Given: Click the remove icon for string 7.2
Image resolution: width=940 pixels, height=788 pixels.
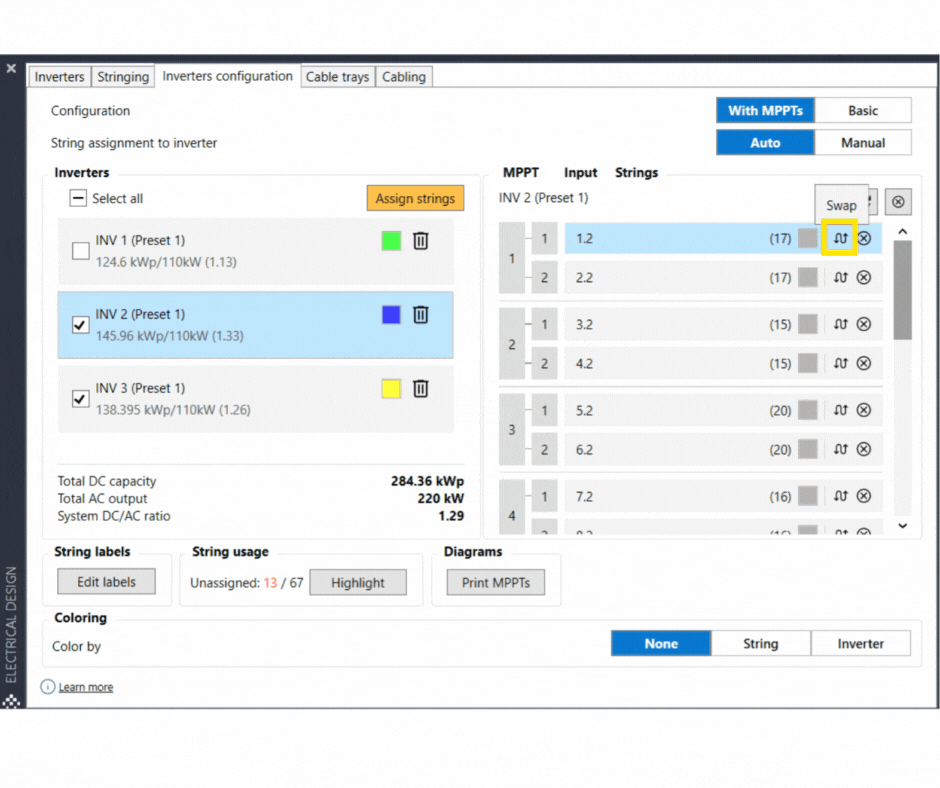Looking at the screenshot, I should pyautogui.click(x=864, y=496).
